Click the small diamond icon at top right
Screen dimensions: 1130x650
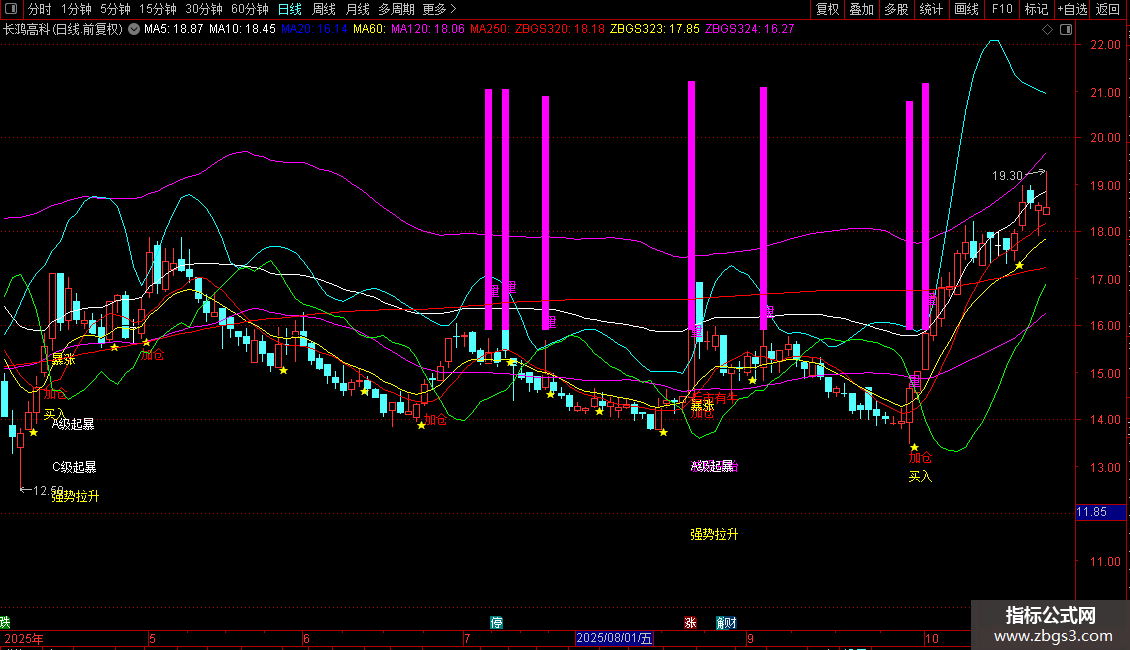pos(1047,30)
